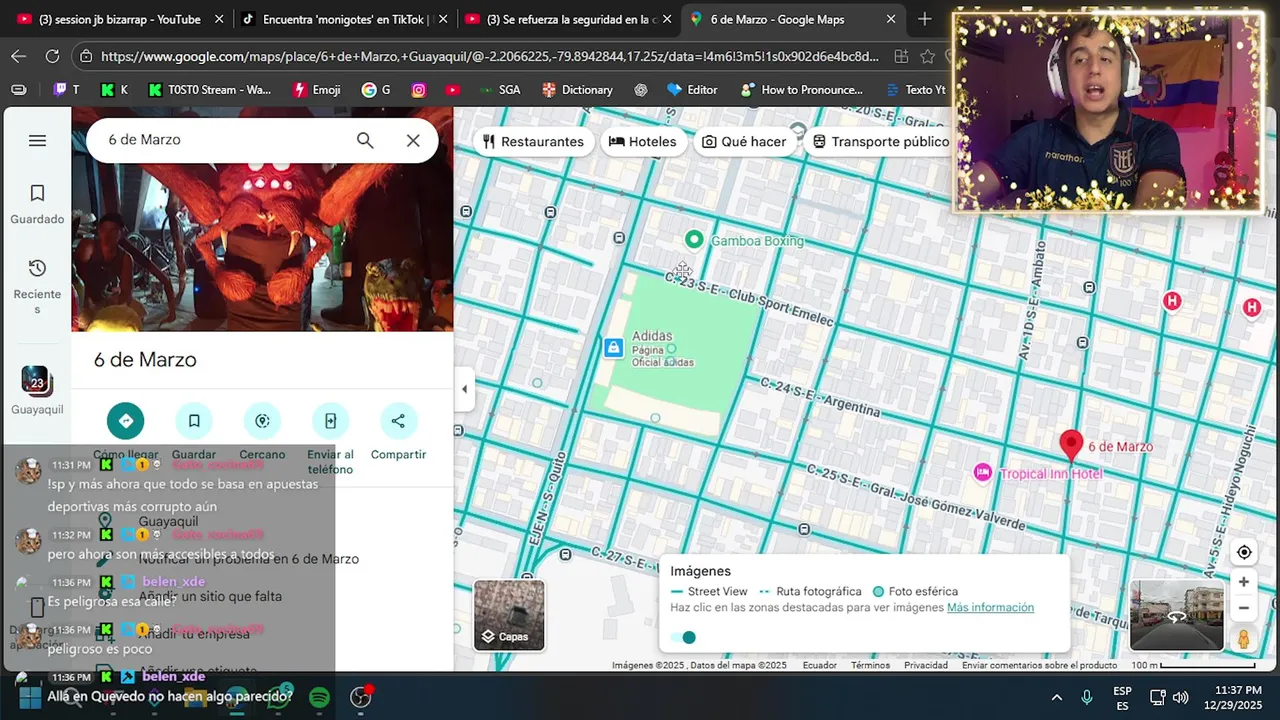
Task: Open the Guayaquil recent item in sidebar
Action: click(37, 391)
